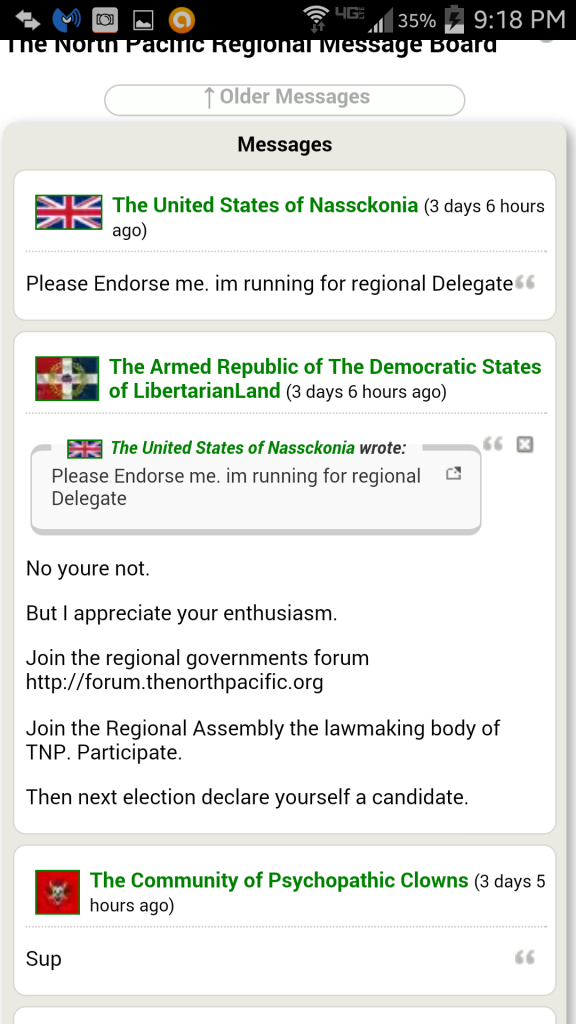576x1024 pixels.
Task: Open the Psychopathic Clowns red flag thumbnail
Action: click(57, 892)
